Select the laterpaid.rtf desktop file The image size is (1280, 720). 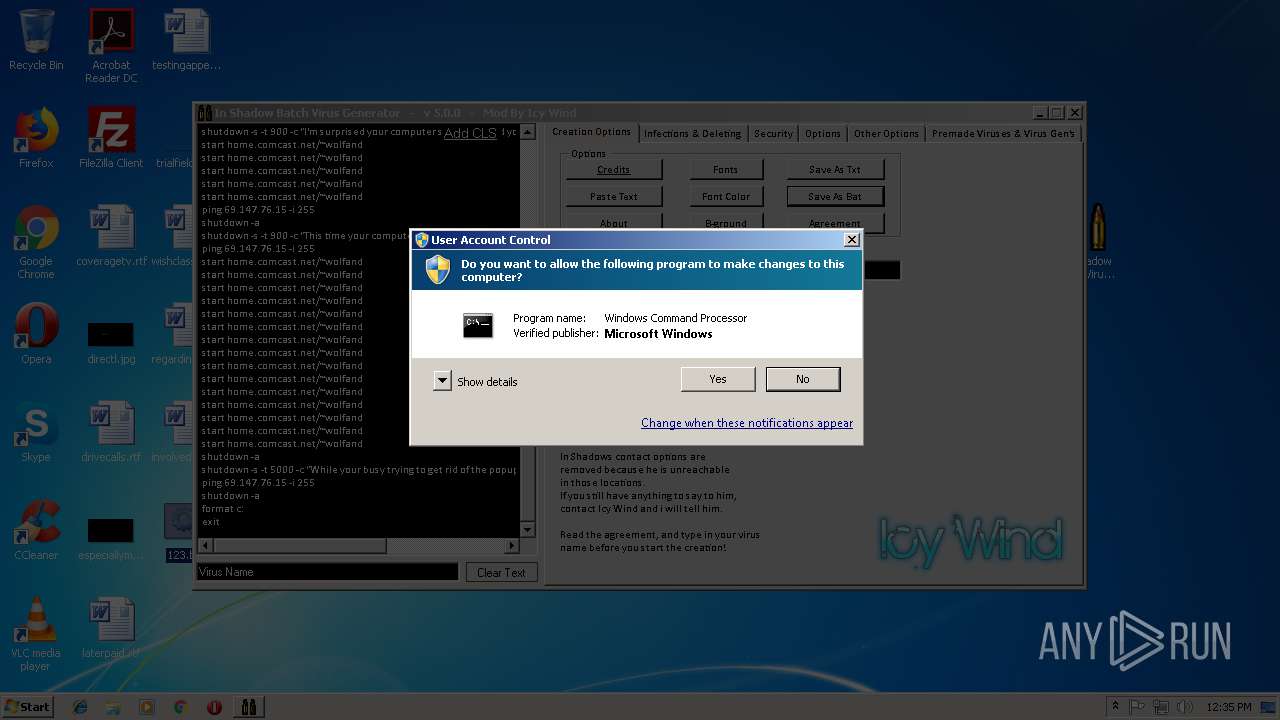click(x=111, y=628)
